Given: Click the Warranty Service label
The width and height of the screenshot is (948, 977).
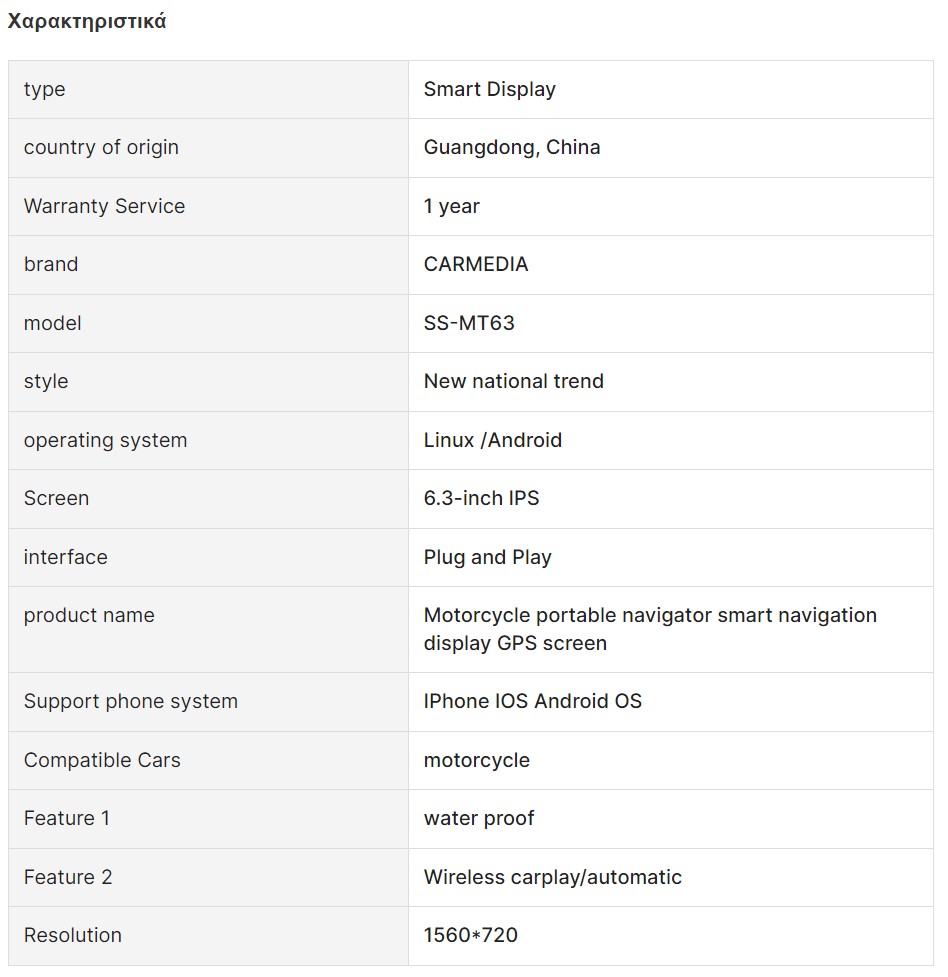Looking at the screenshot, I should 104,206.
